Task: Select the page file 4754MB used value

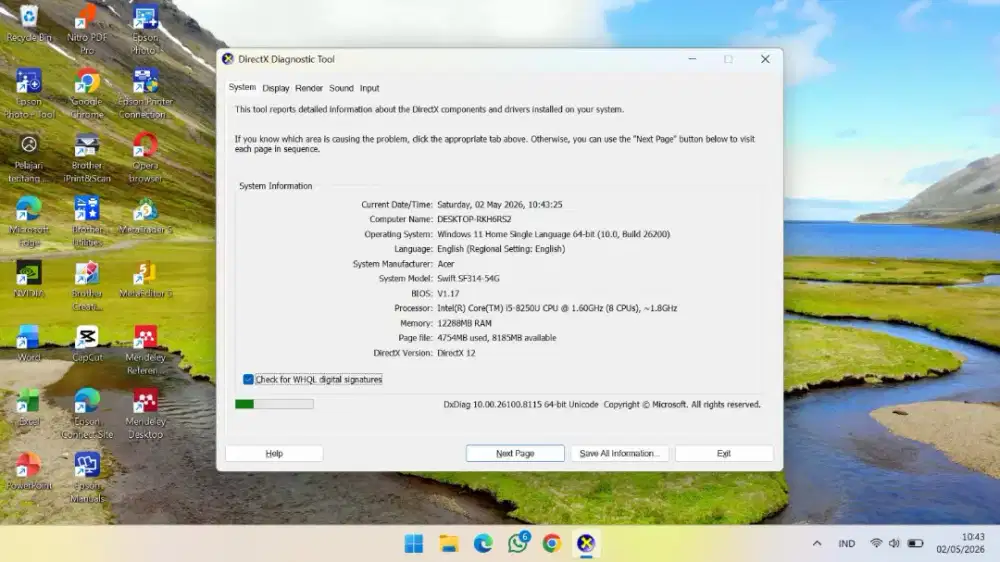Action: 496,337
